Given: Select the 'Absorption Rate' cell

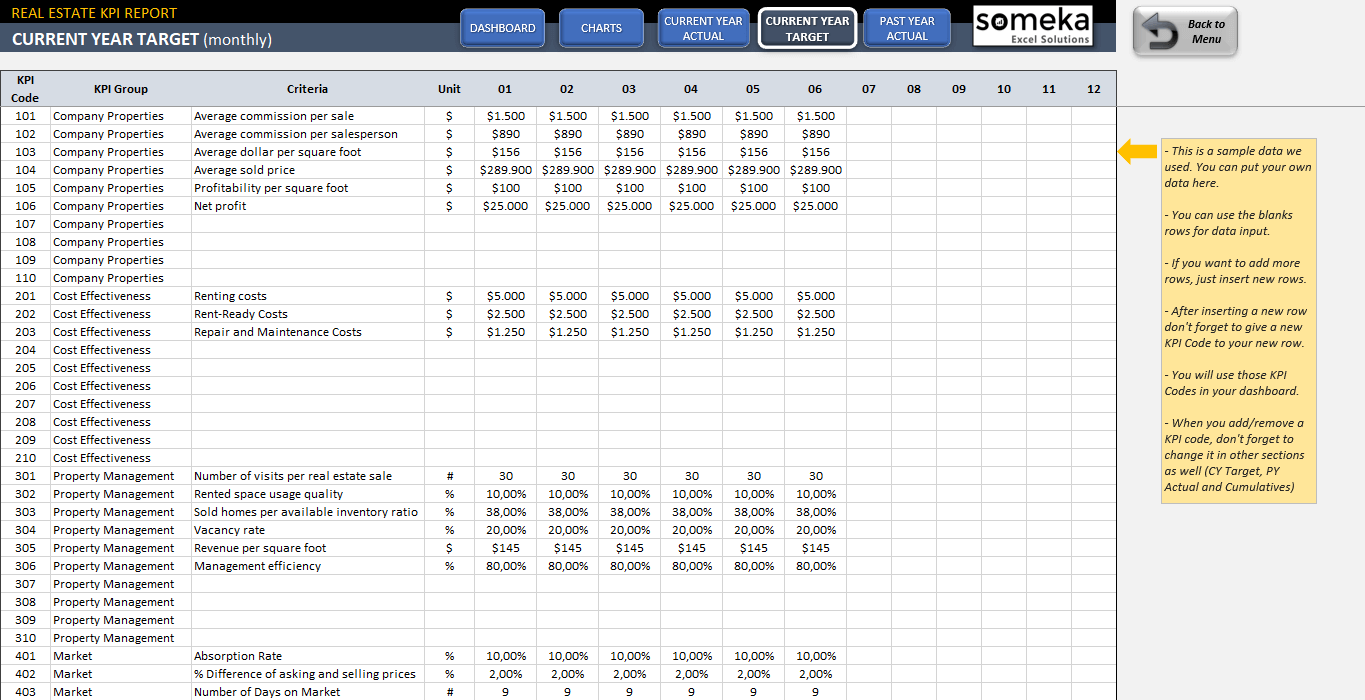Looking at the screenshot, I should 307,656.
